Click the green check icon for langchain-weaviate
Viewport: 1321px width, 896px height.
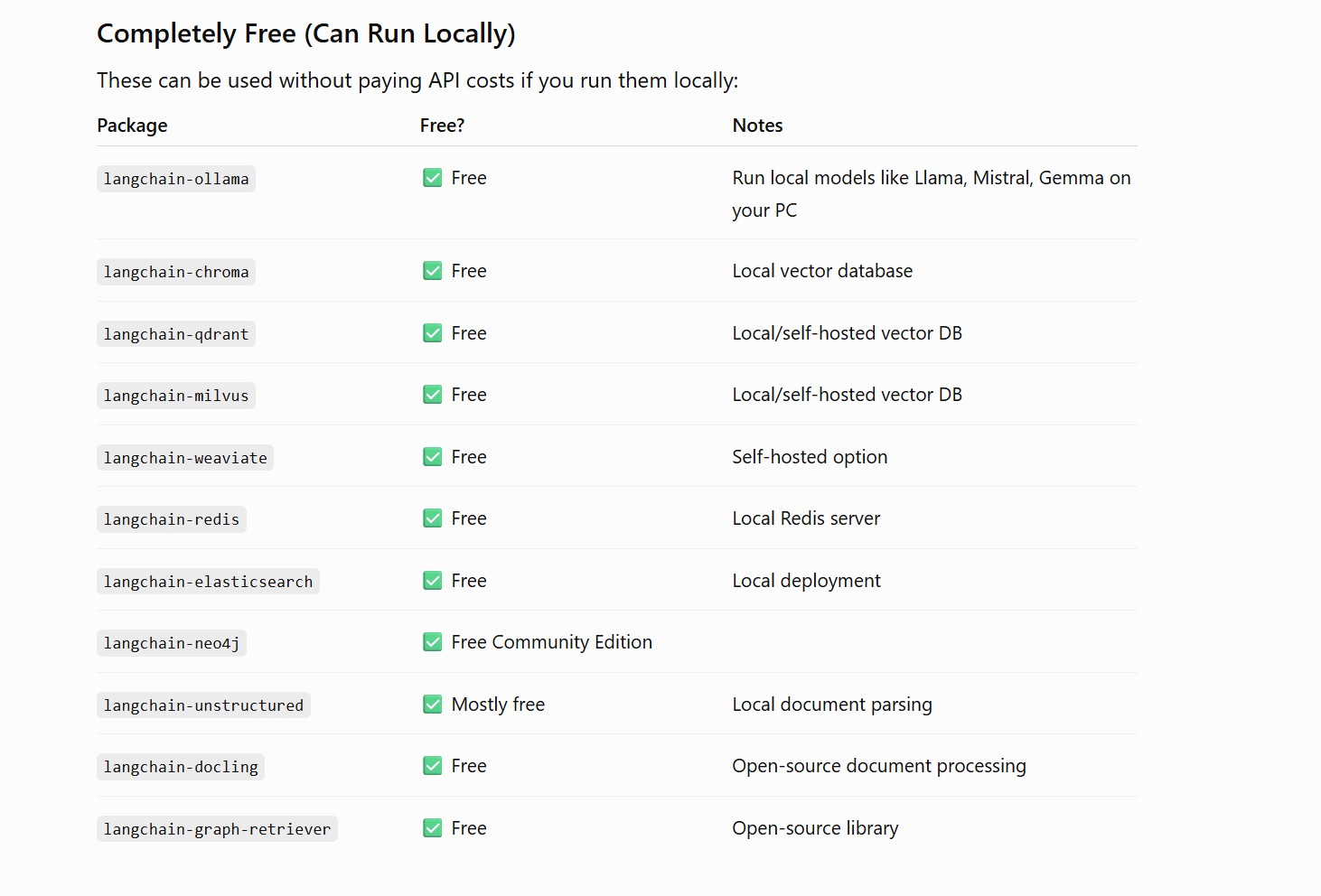click(433, 457)
